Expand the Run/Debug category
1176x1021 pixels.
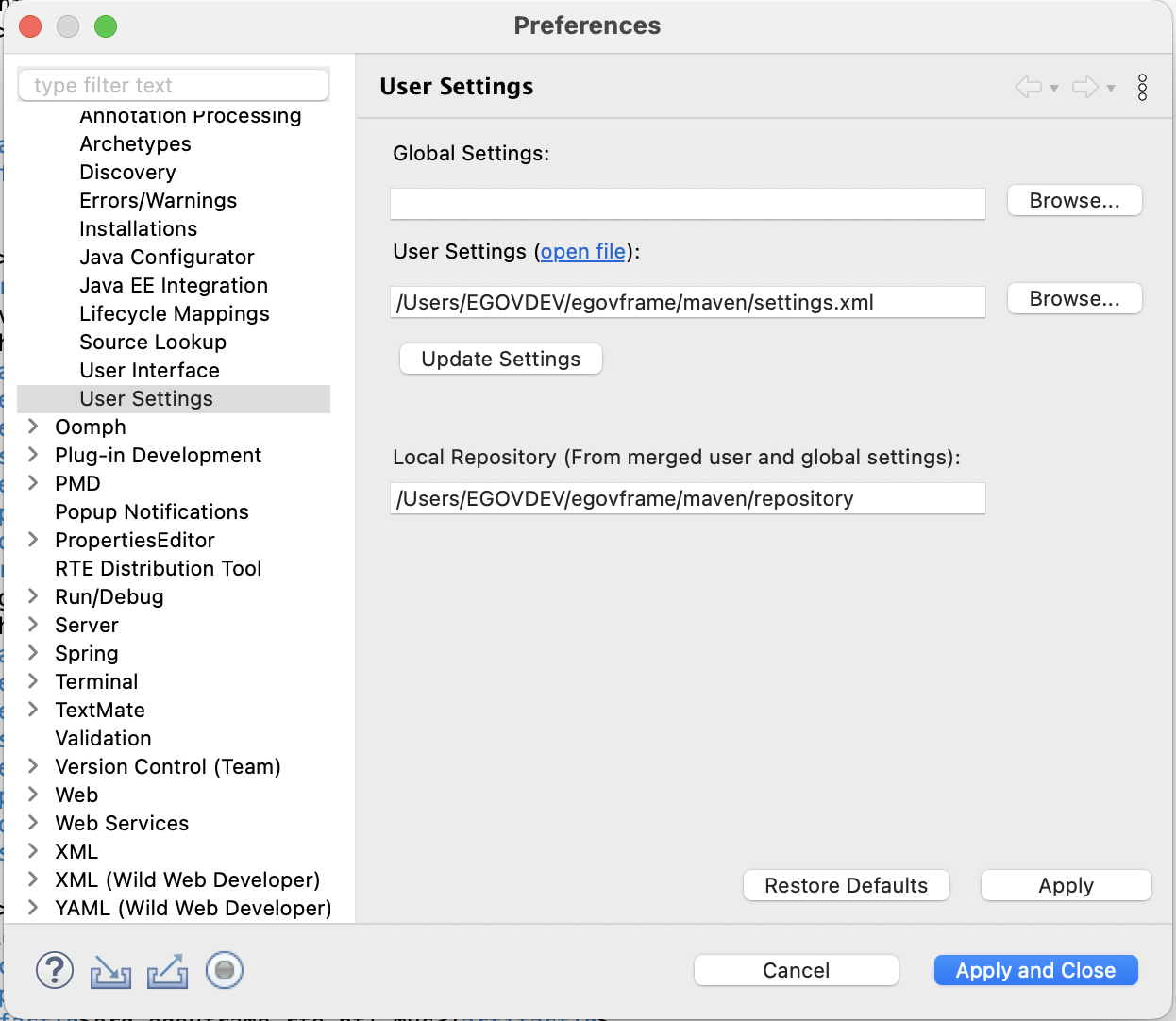[33, 596]
